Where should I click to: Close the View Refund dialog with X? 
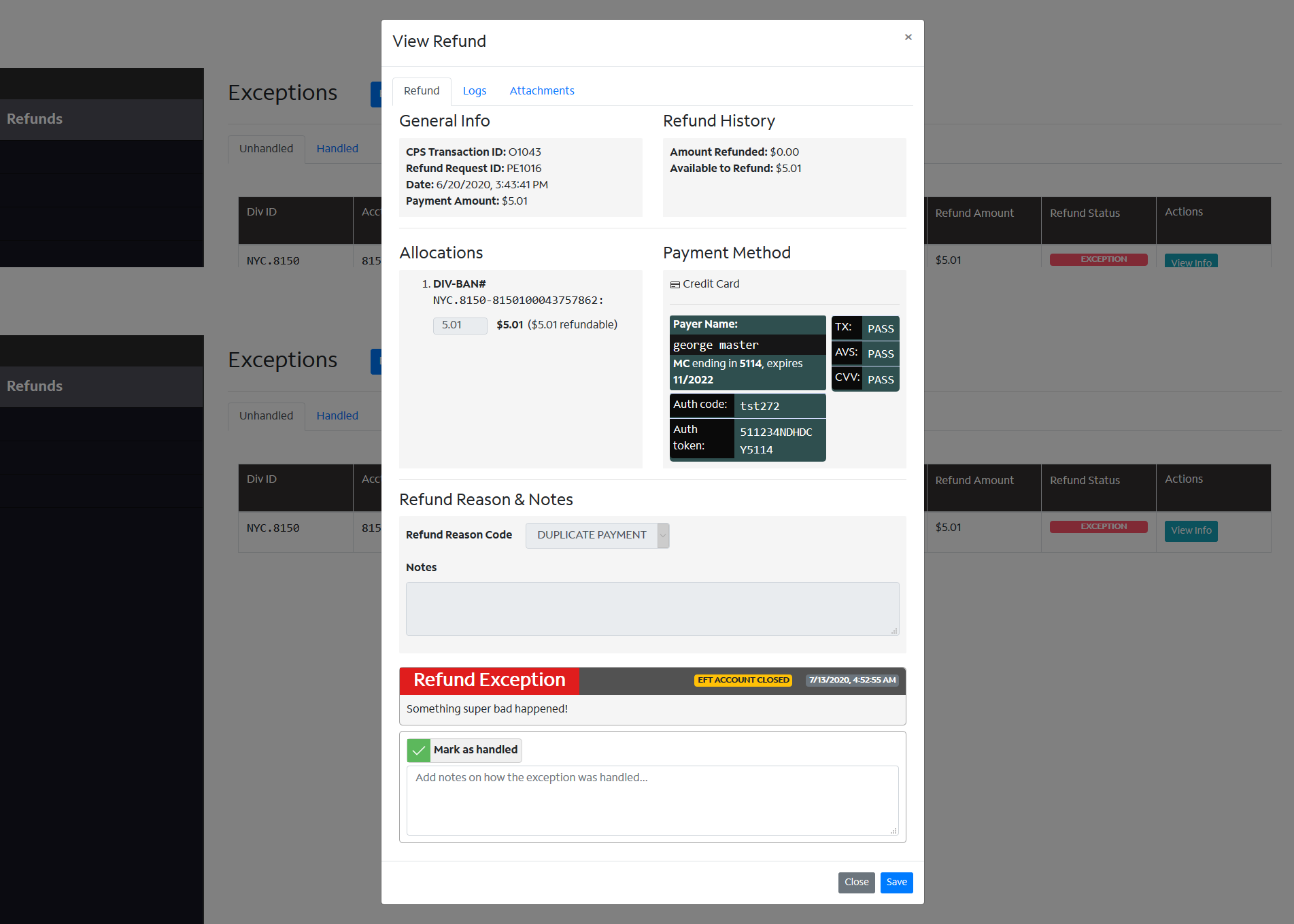(x=908, y=37)
